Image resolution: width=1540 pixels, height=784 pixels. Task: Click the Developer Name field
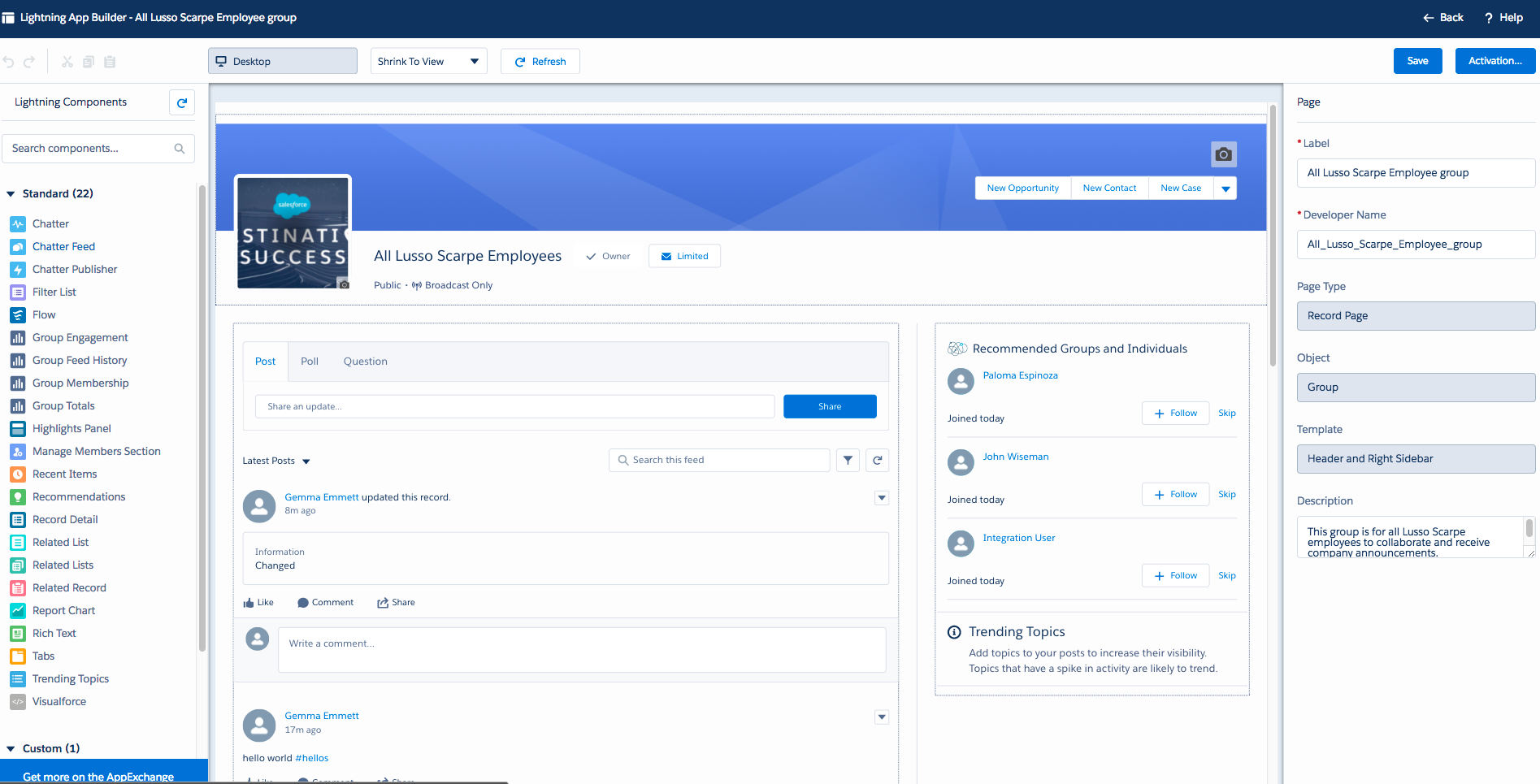pyautogui.click(x=1416, y=245)
